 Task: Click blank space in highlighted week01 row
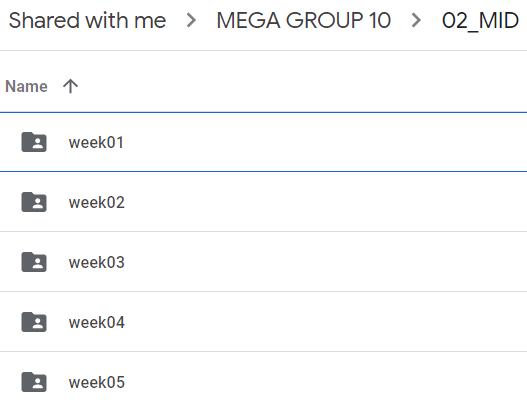[x=323, y=142]
